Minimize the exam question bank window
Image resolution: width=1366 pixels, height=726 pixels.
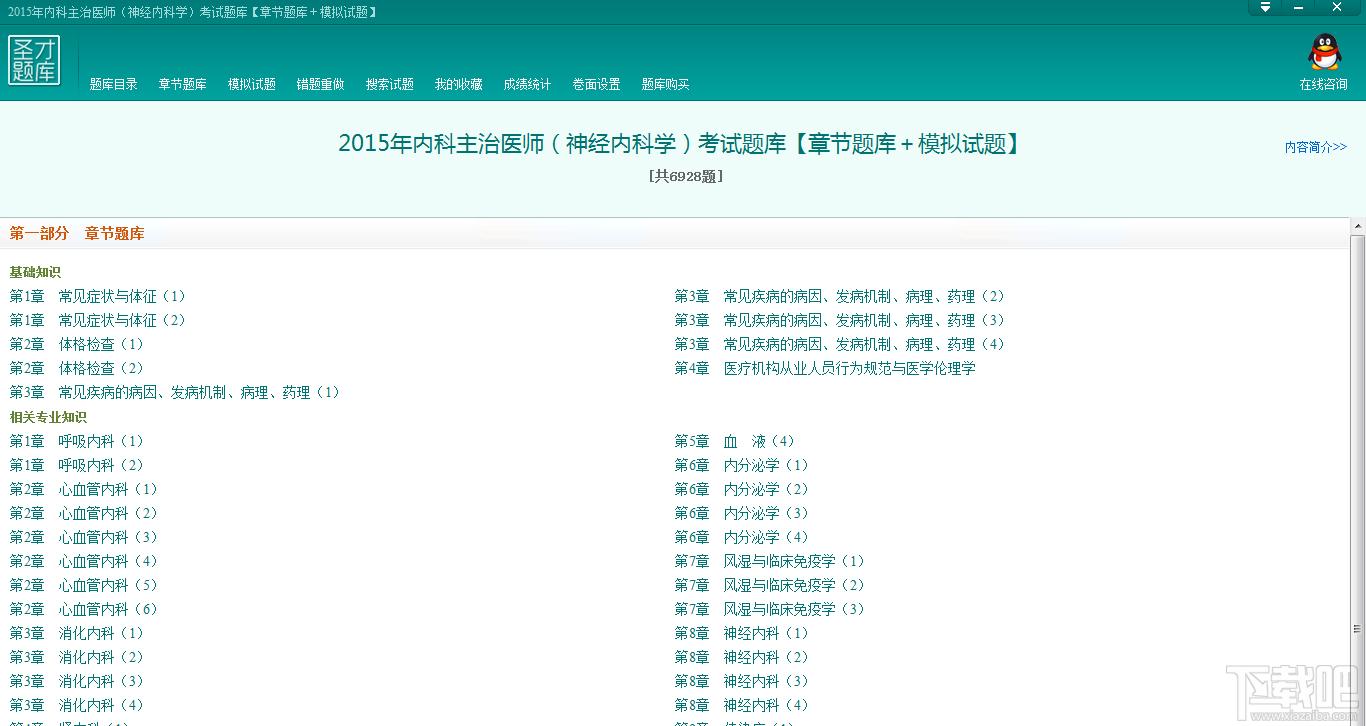pos(1300,7)
